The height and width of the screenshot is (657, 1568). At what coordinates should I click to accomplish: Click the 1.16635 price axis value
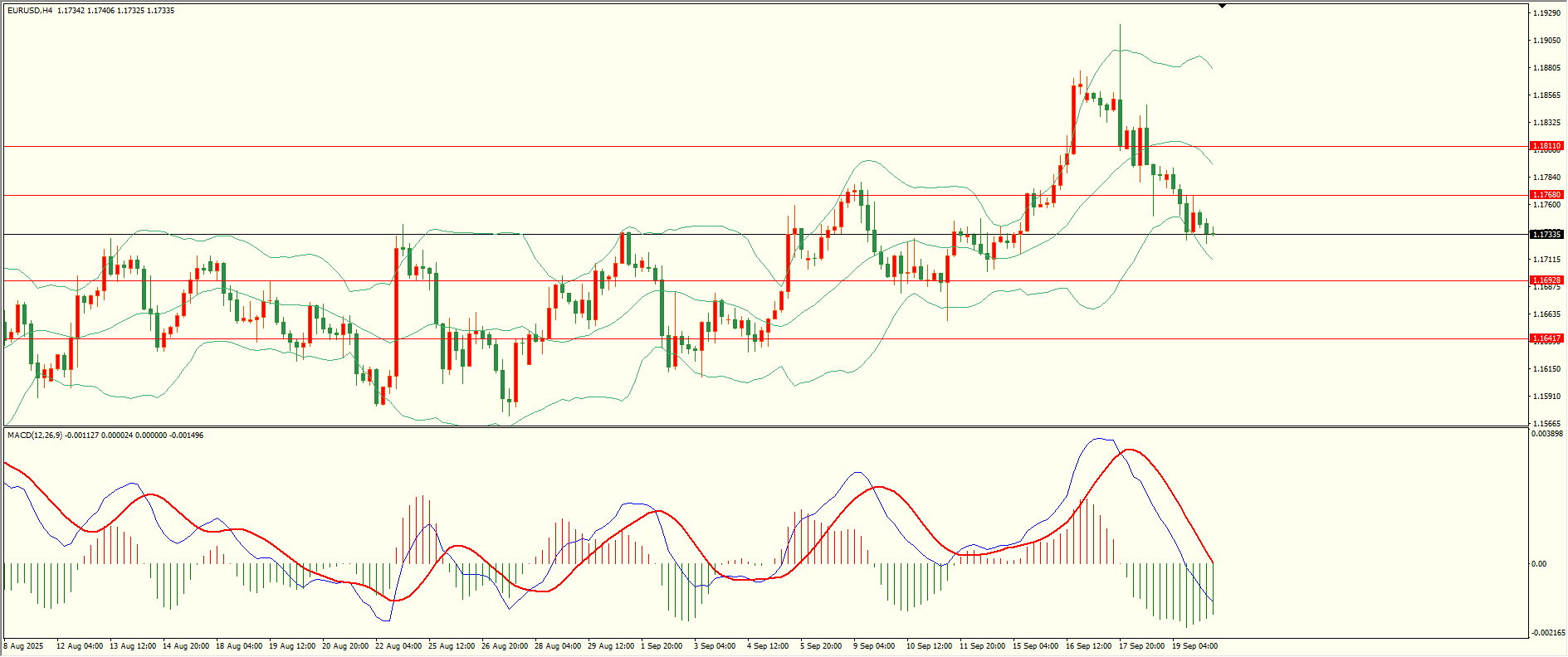click(x=1546, y=314)
